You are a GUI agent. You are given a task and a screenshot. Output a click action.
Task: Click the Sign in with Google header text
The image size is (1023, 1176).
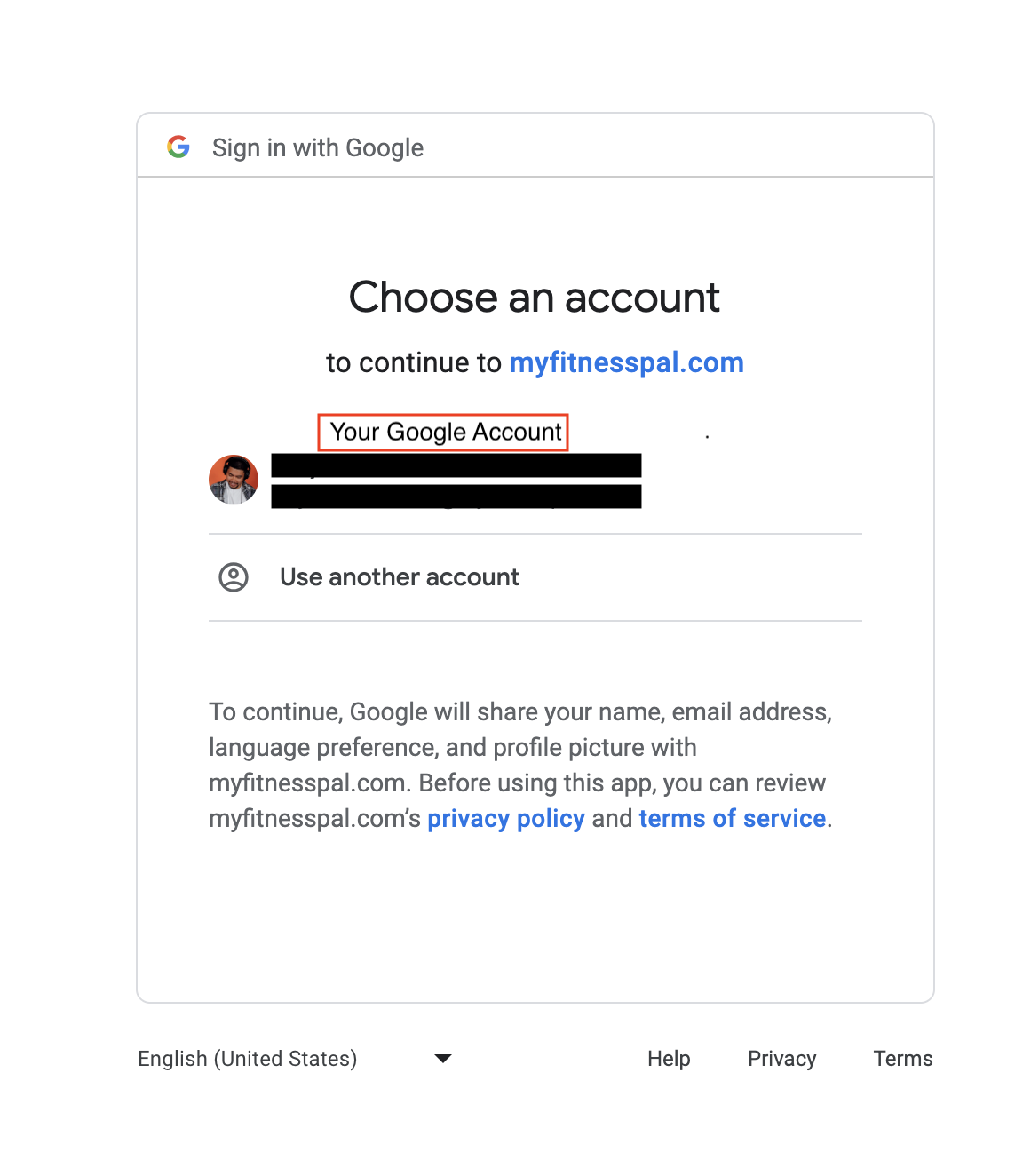coord(318,147)
